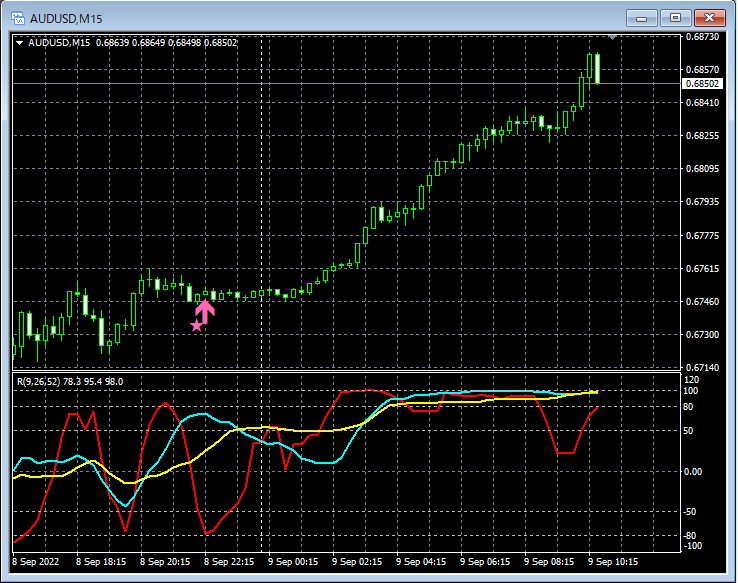The width and height of the screenshot is (738, 583).
Task: Click the 9 Sep 00:15 time label
Action: pos(293,562)
